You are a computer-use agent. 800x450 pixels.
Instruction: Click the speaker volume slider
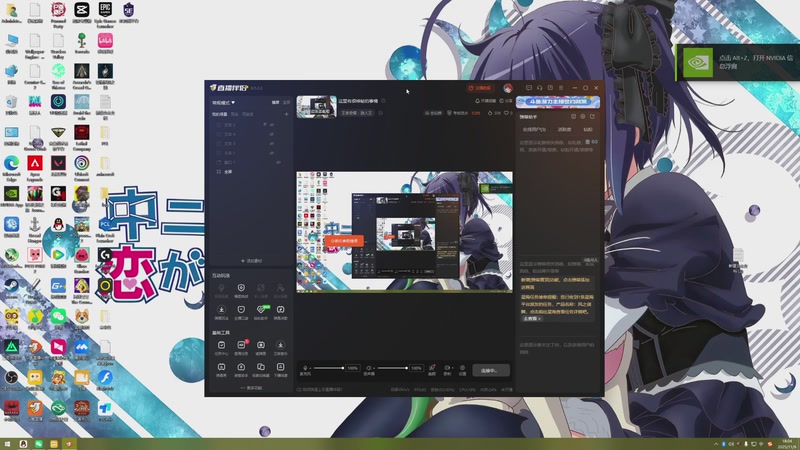pos(392,368)
